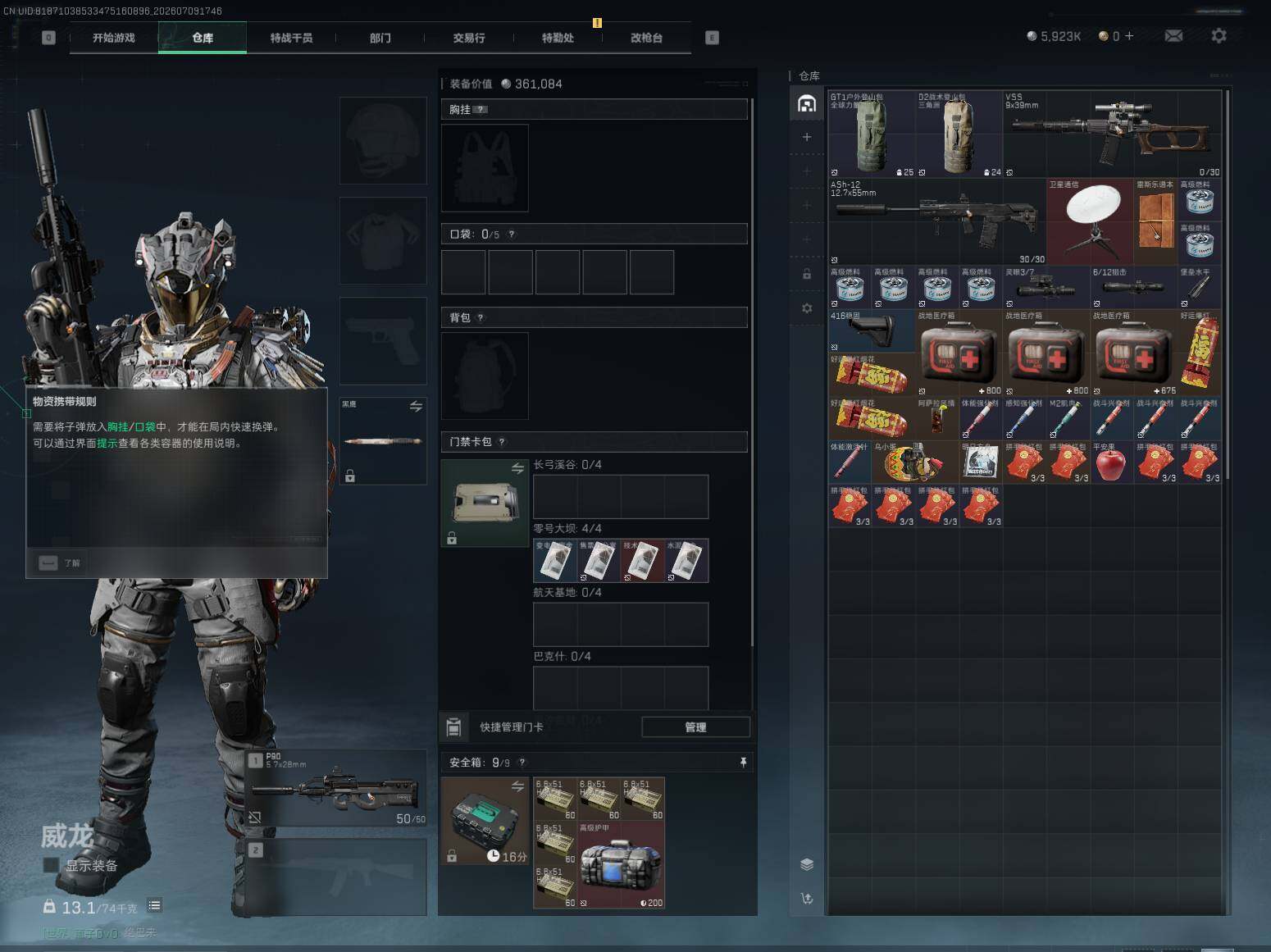Click the help icon next to 胸挂

pos(481,109)
